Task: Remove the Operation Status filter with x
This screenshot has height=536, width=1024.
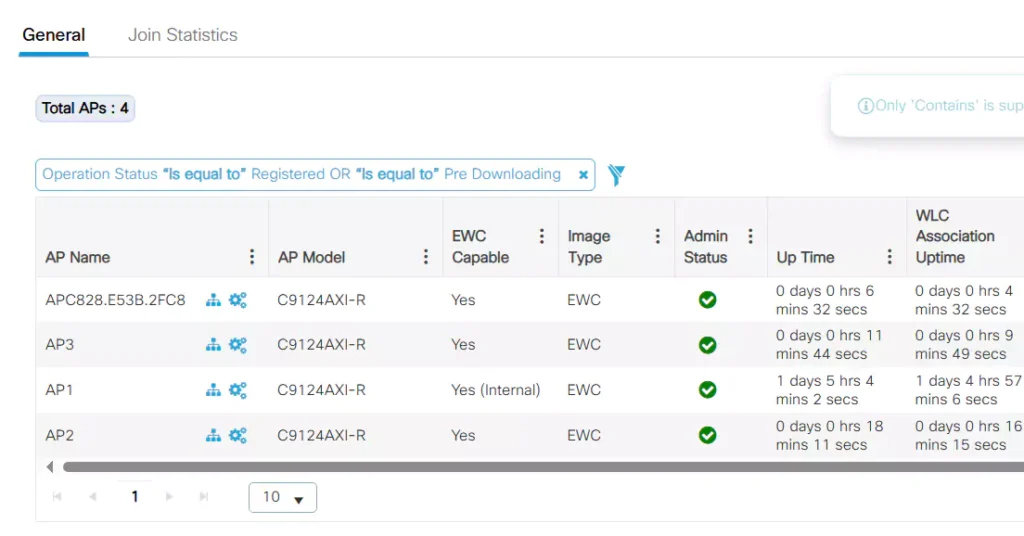Action: point(583,175)
